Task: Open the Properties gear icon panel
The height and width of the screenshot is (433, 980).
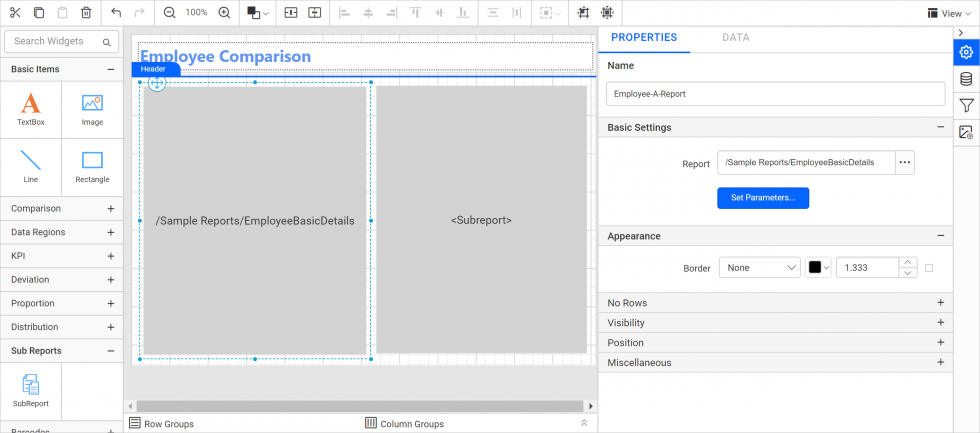Action: pos(966,52)
